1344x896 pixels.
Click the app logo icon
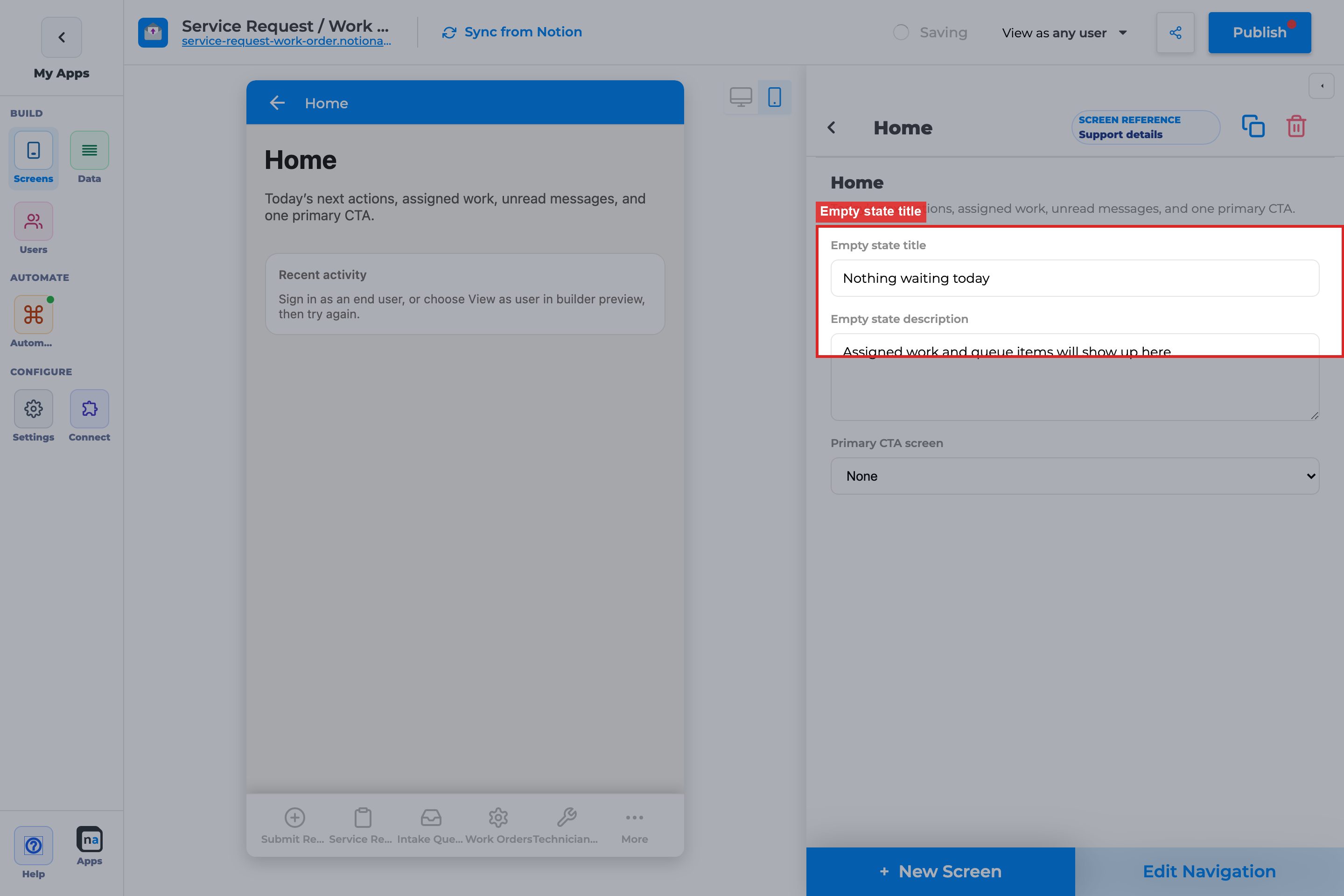click(x=153, y=33)
